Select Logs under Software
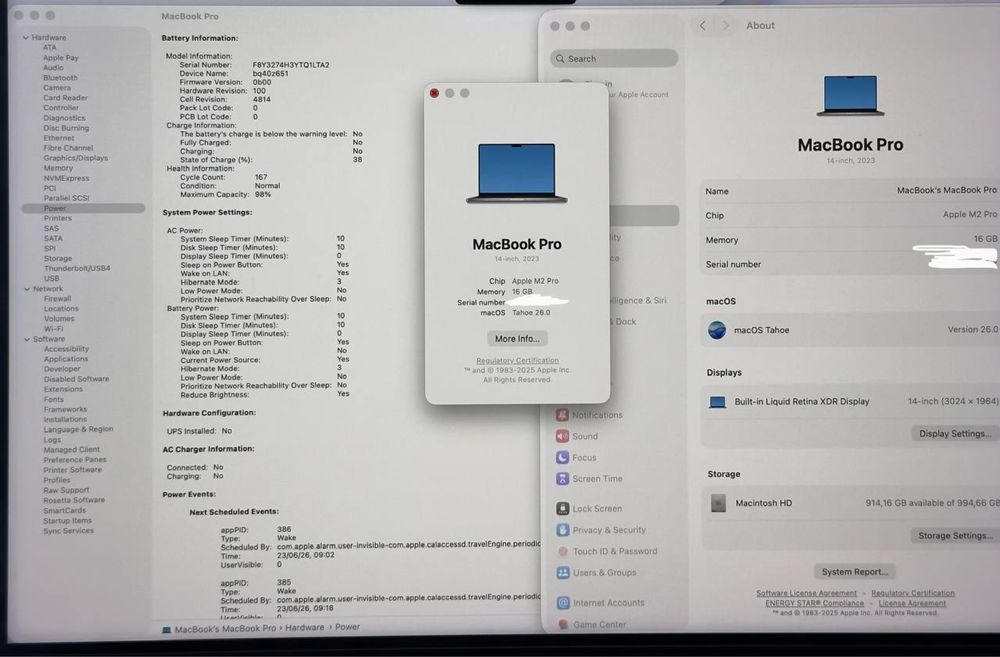The image size is (1000, 657). pos(52,439)
